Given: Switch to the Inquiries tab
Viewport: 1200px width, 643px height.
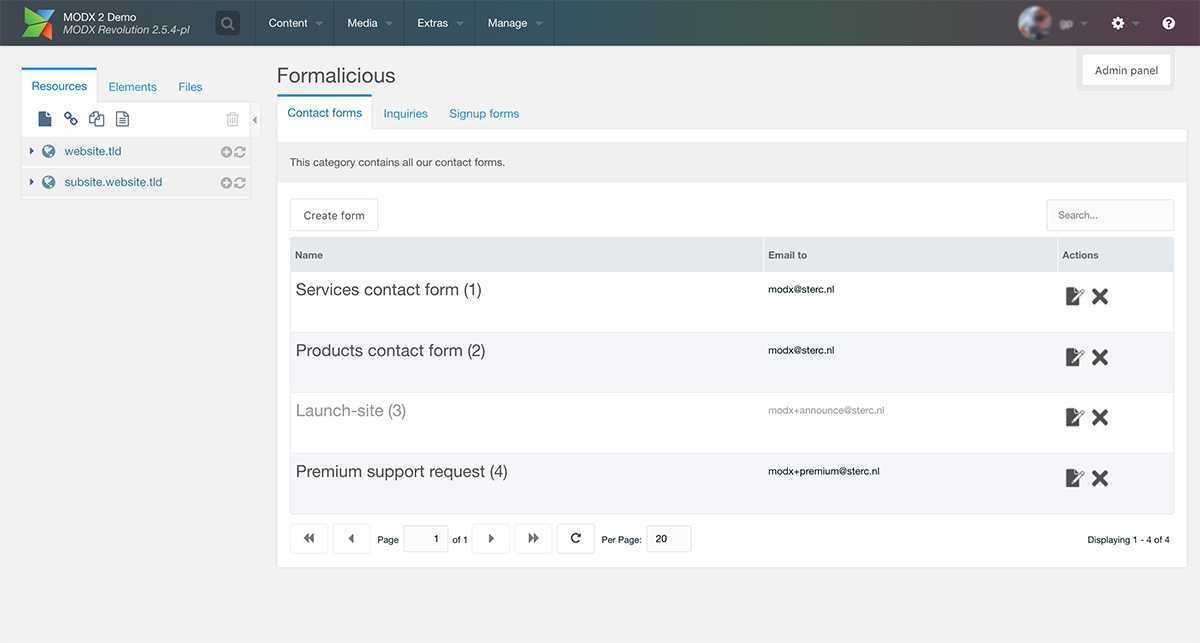Looking at the screenshot, I should pyautogui.click(x=405, y=114).
